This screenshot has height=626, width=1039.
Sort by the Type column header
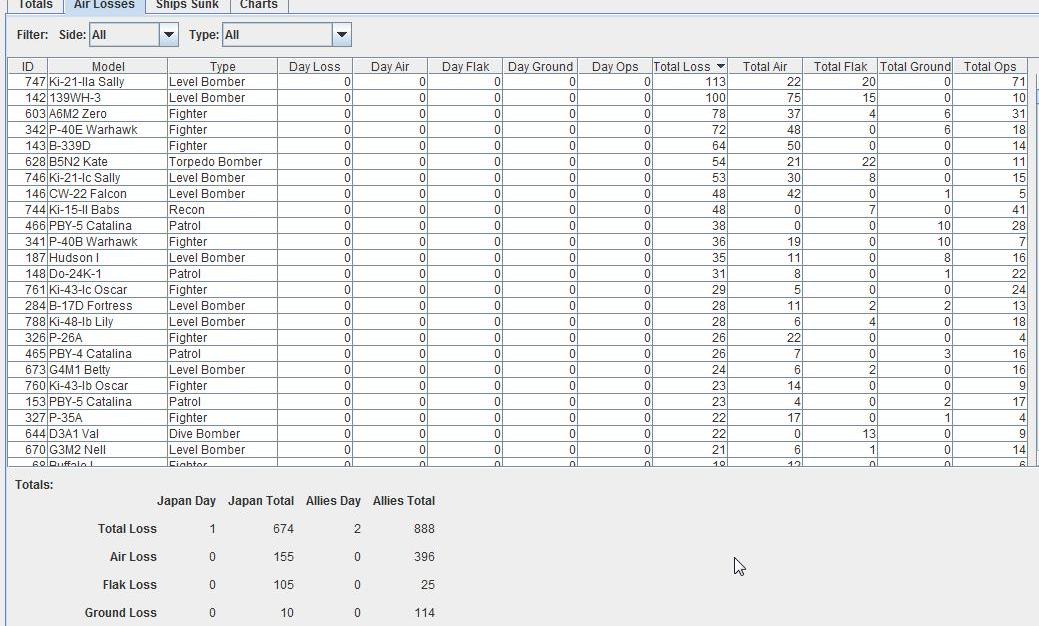click(223, 66)
